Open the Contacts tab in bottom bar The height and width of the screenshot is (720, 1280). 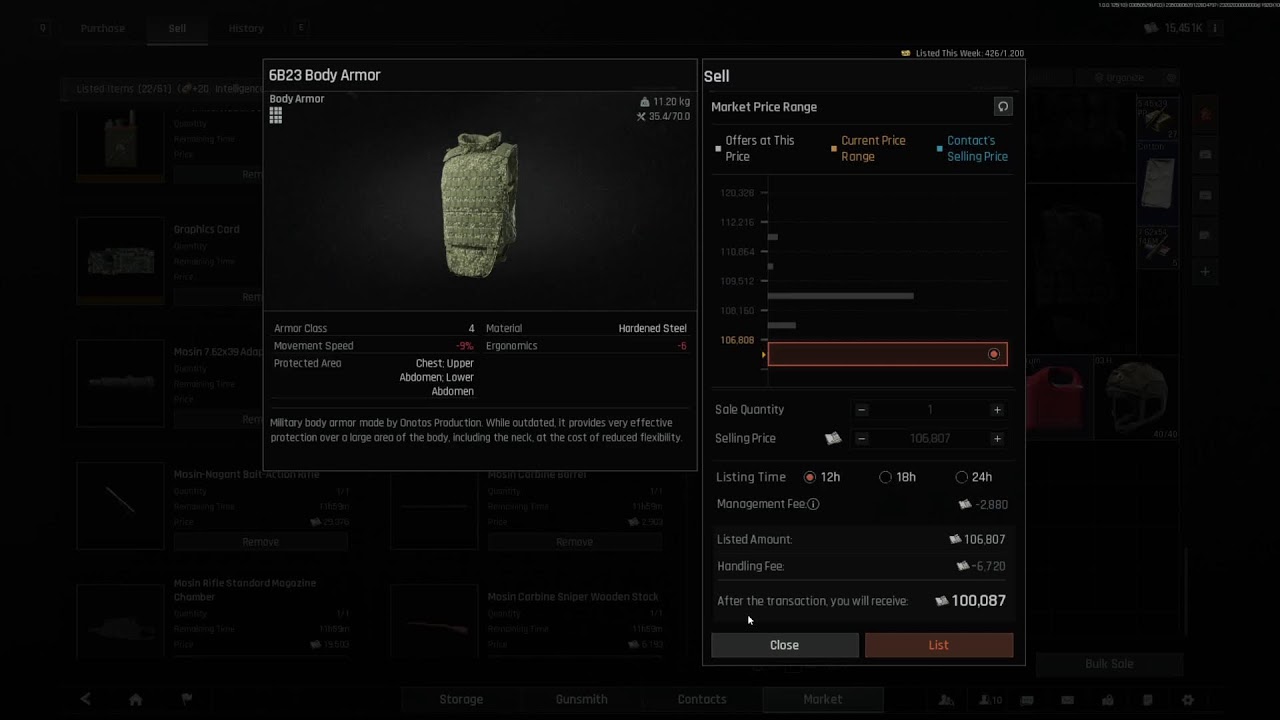(x=702, y=699)
